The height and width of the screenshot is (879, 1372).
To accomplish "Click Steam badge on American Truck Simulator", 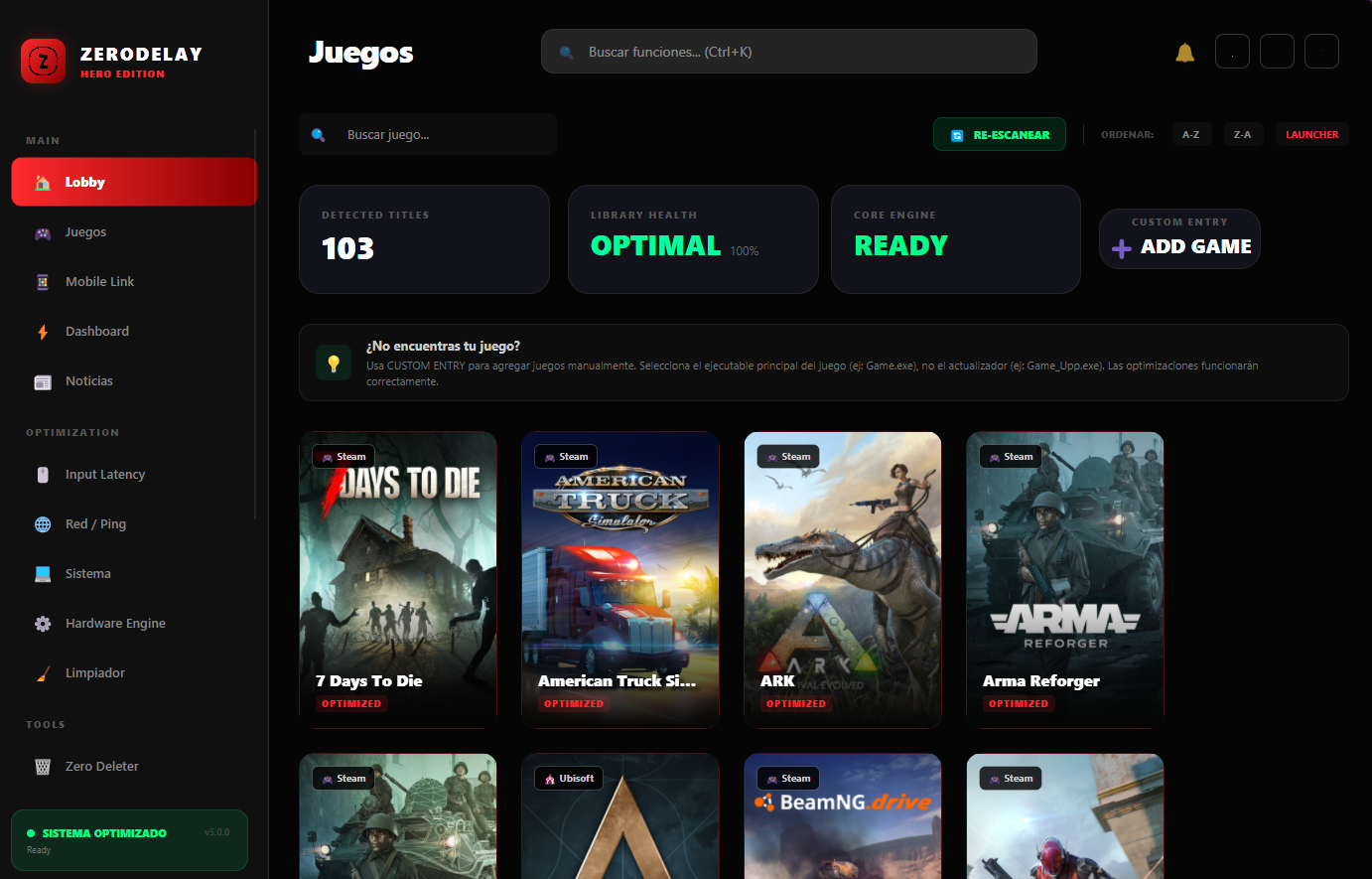I will point(566,457).
